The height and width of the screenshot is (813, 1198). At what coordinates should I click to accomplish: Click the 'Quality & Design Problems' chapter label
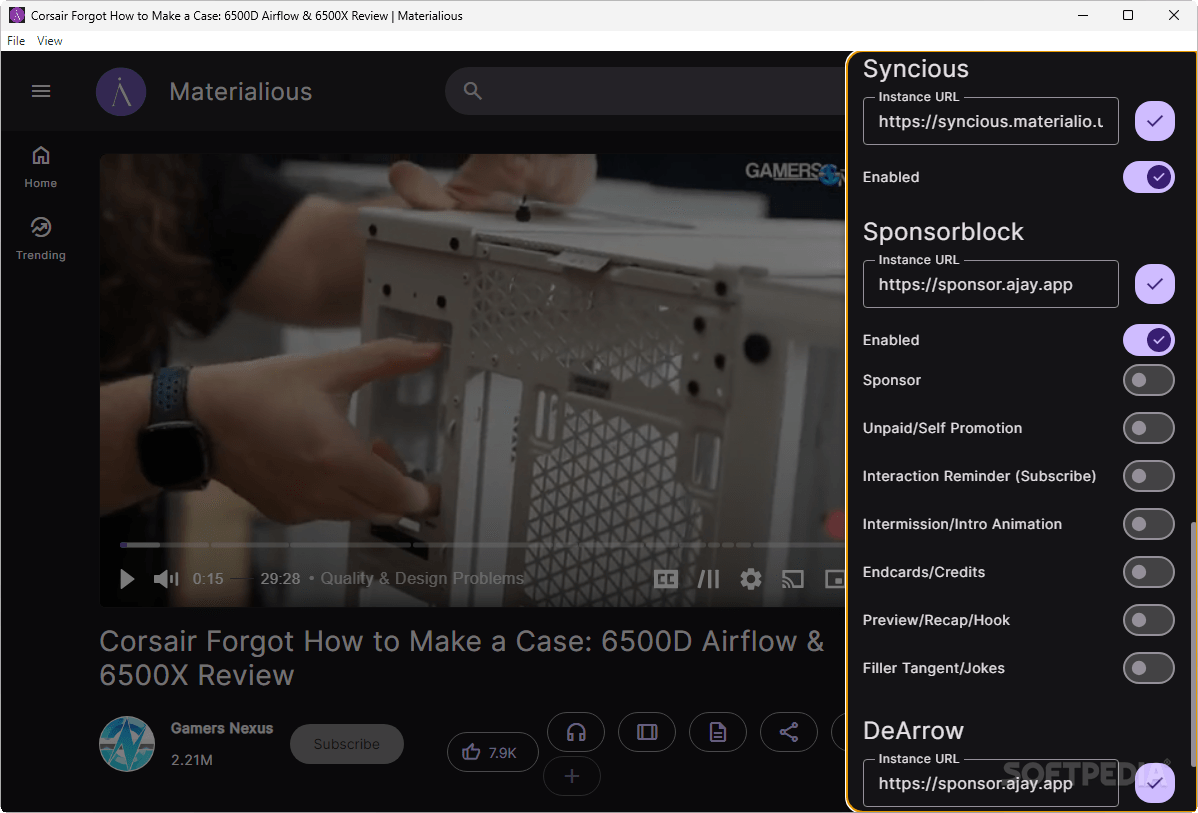422,578
